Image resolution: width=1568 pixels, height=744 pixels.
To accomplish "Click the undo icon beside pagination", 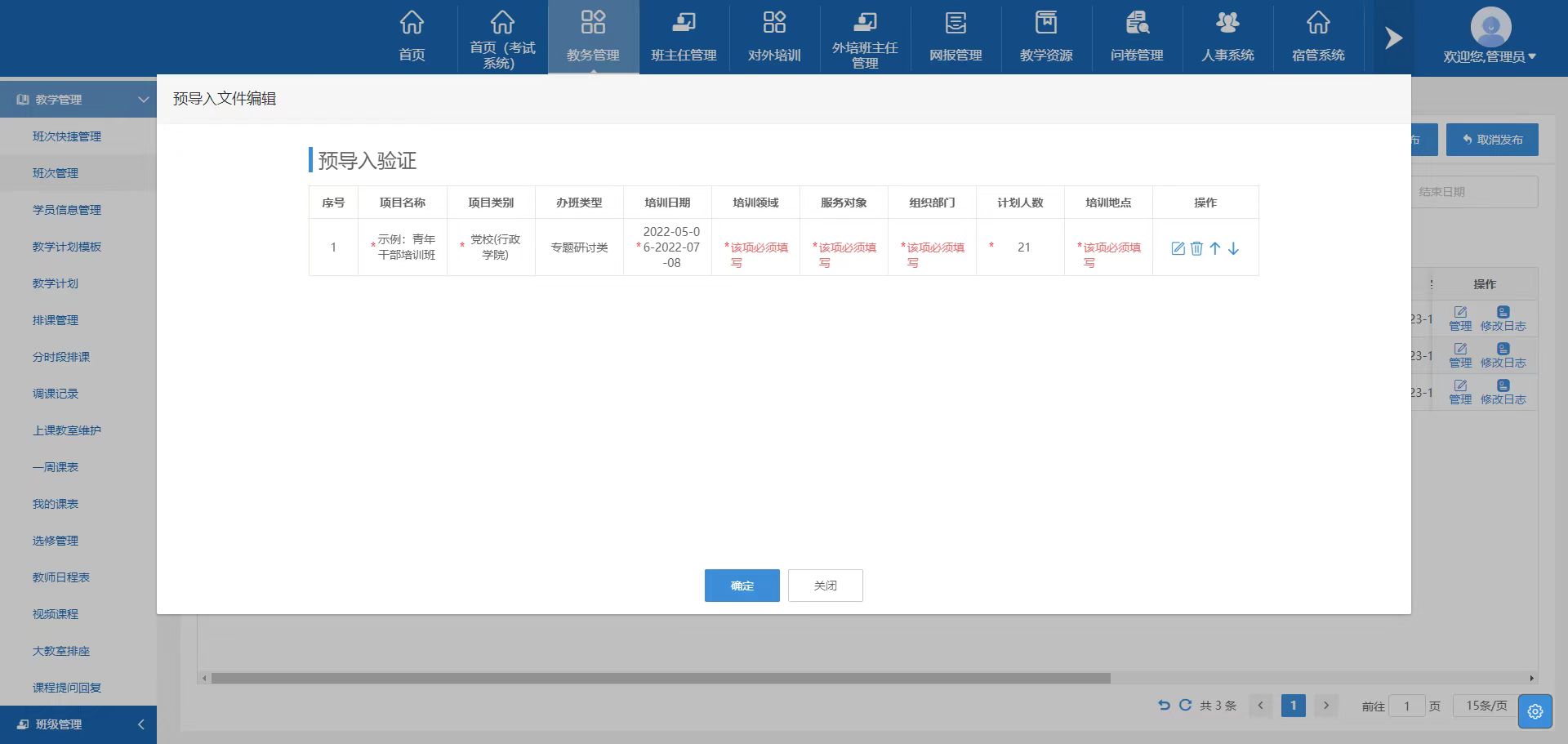I will point(1164,705).
